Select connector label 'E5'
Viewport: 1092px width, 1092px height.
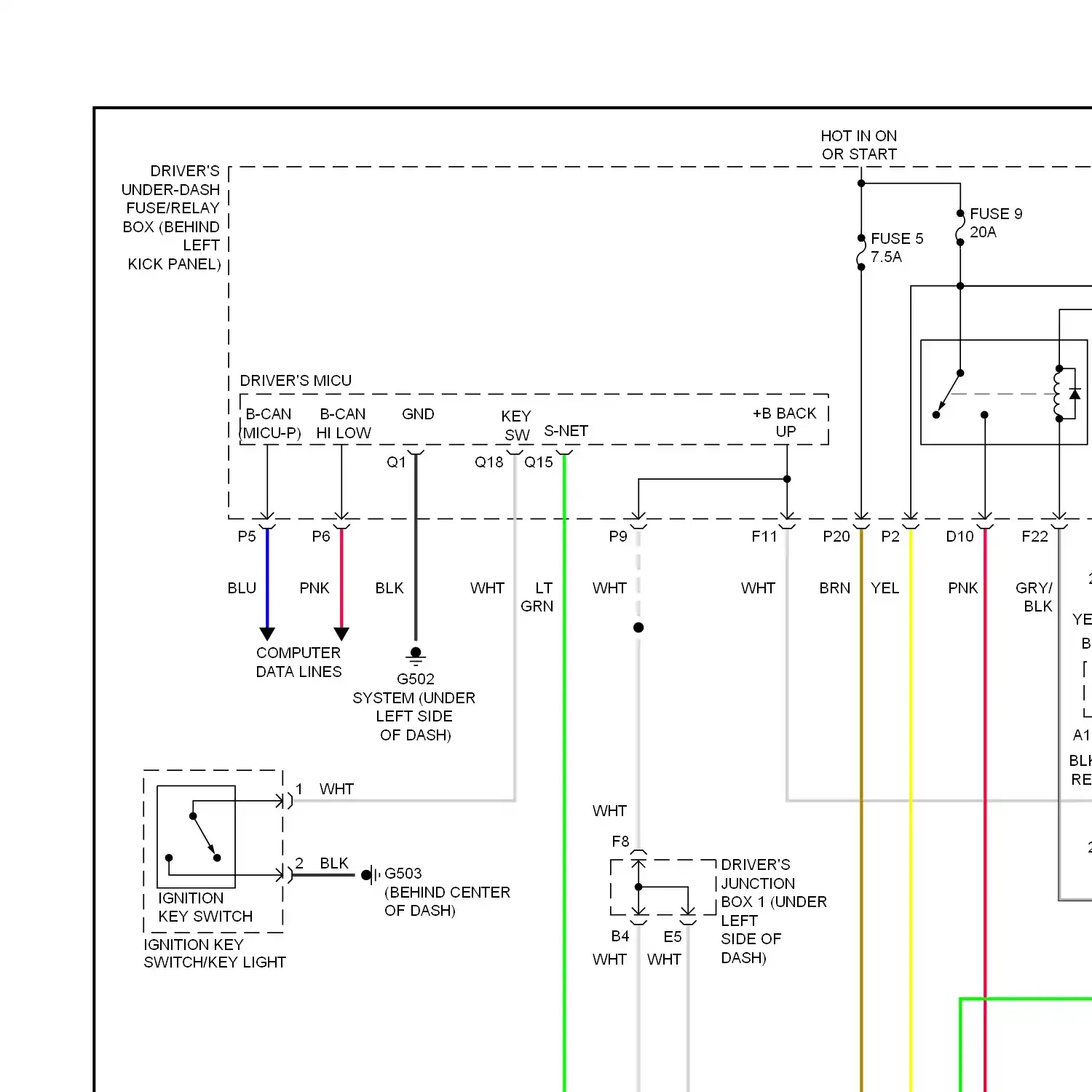(x=673, y=937)
